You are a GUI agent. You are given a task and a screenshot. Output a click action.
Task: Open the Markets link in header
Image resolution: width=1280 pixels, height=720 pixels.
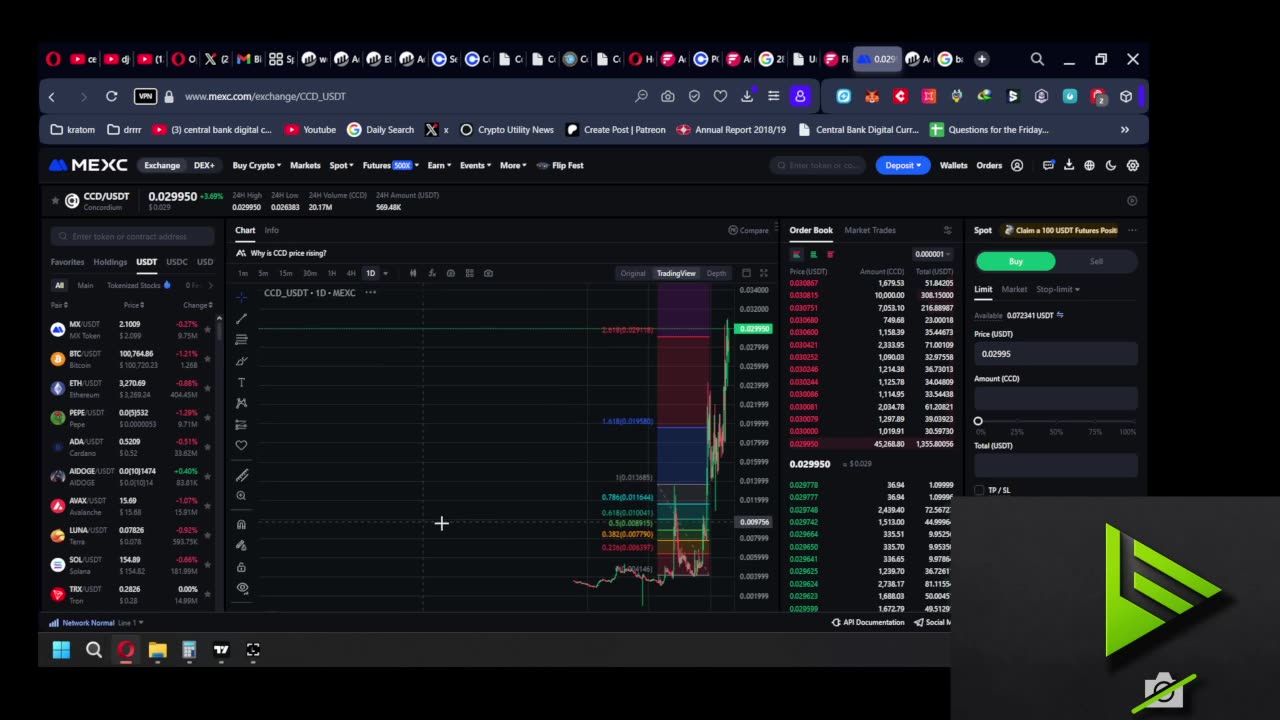coord(305,165)
